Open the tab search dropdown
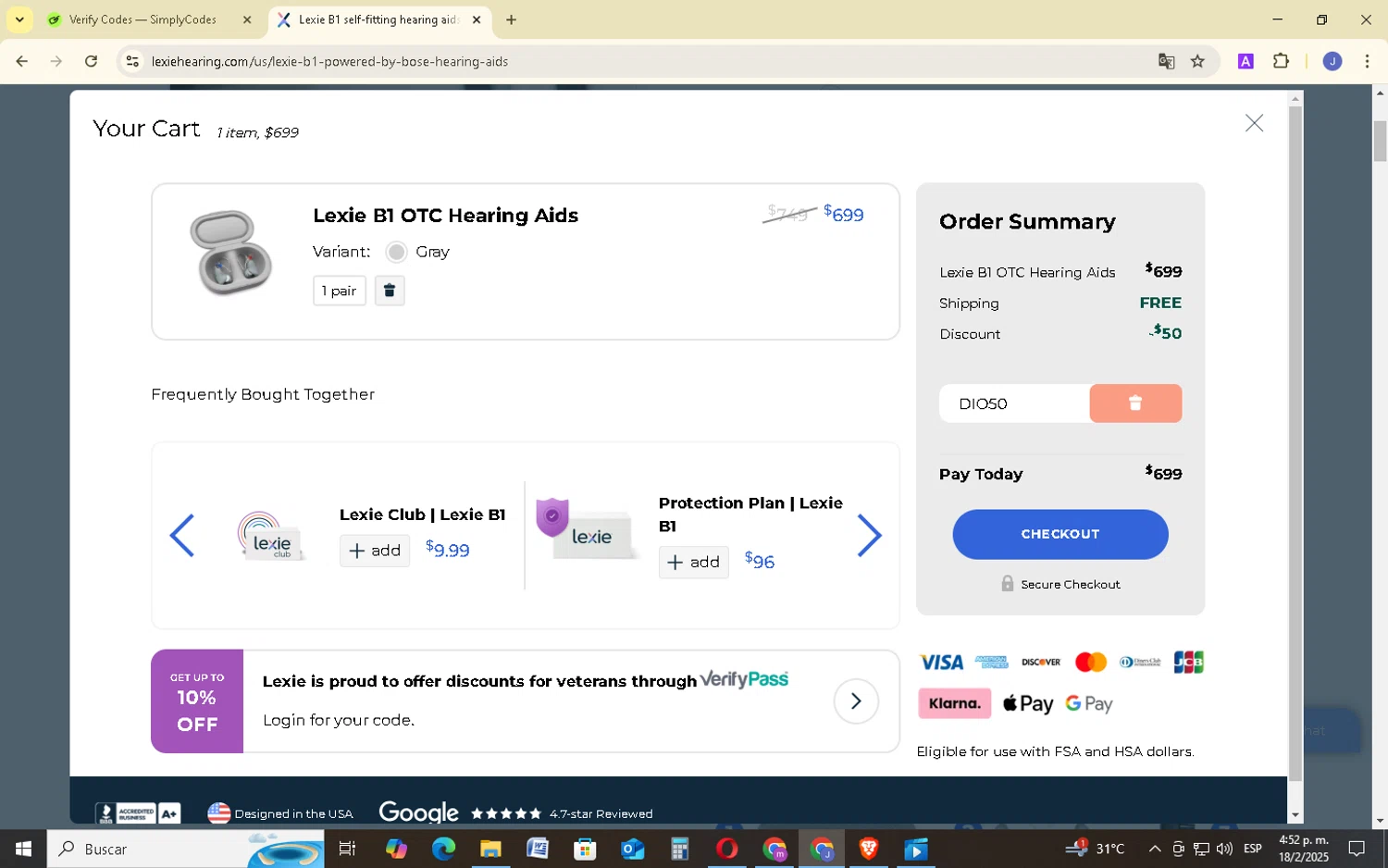1388x868 pixels. pyautogui.click(x=19, y=19)
